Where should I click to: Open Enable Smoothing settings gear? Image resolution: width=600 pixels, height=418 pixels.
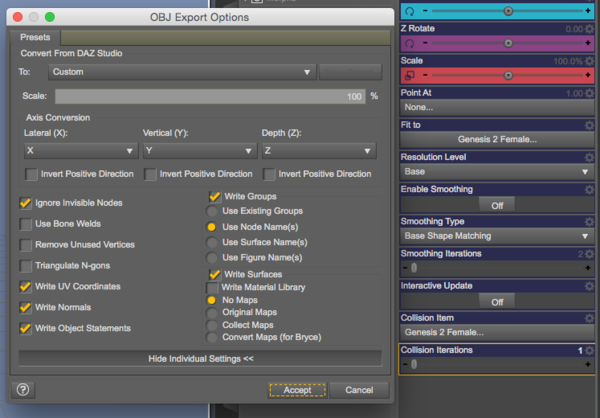(589, 189)
